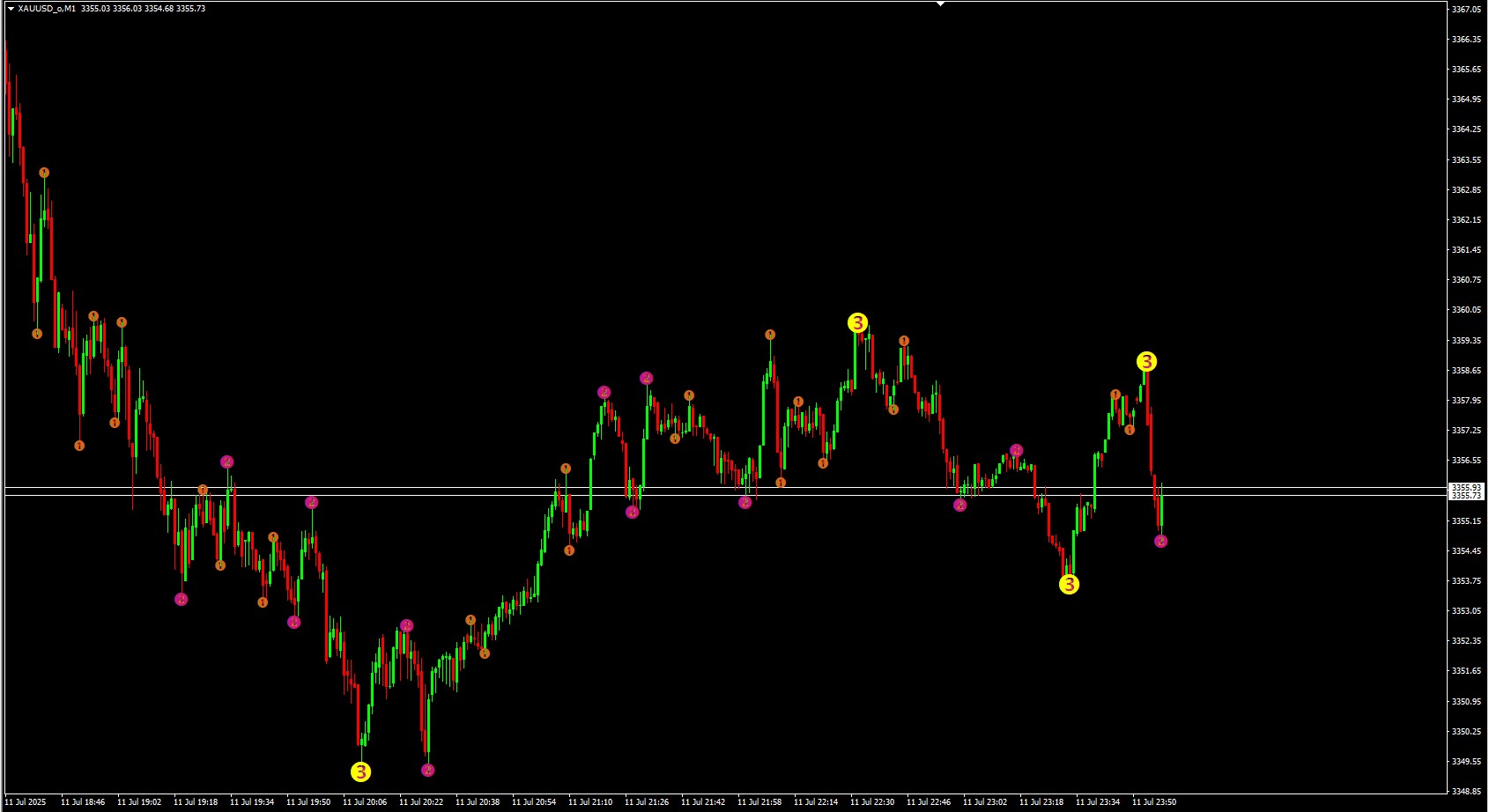The height and width of the screenshot is (812, 1489).
Task: Click the 3367.05 price scale label
Action: tap(1466, 10)
